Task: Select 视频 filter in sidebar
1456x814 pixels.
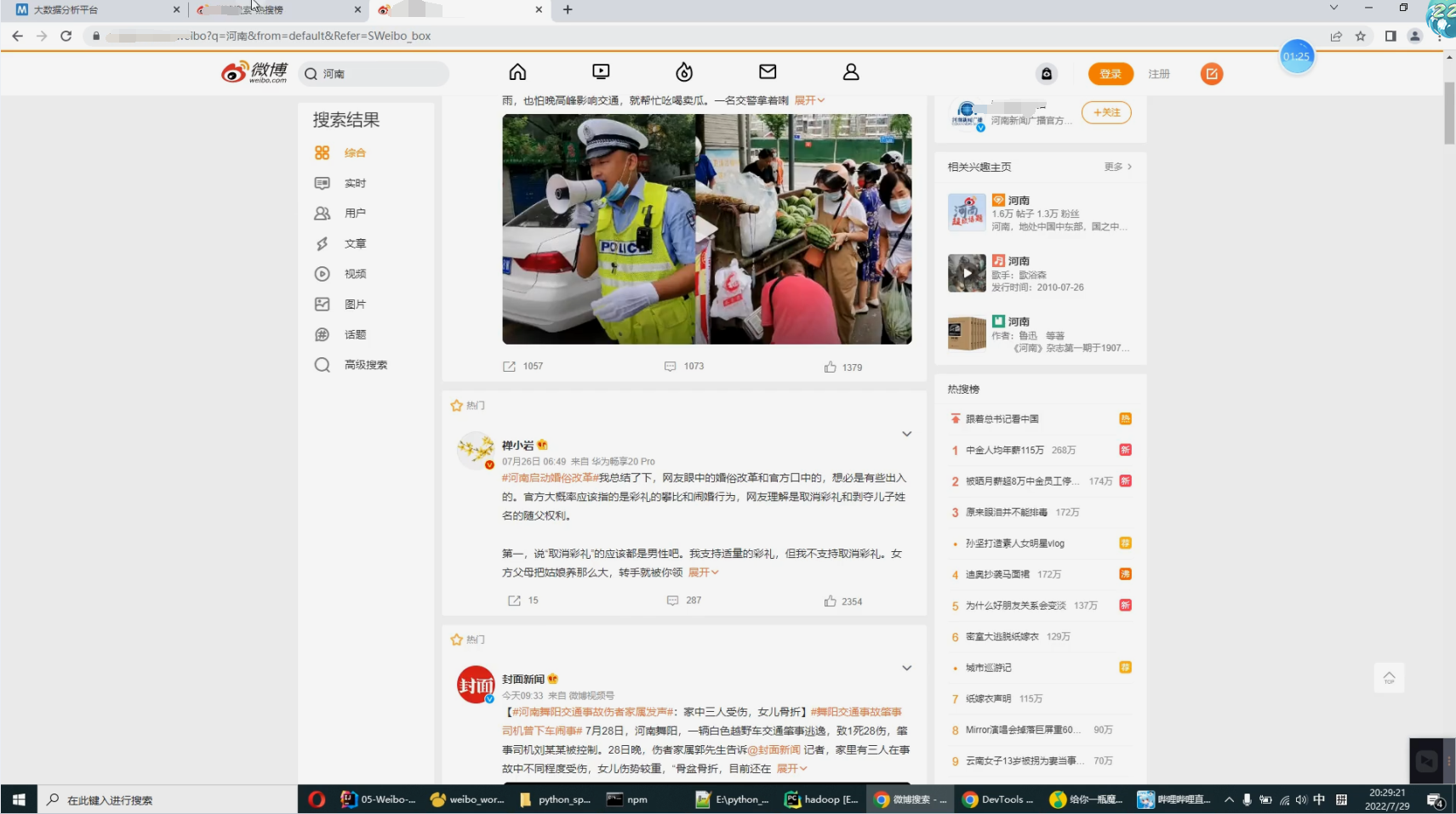Action: (355, 274)
